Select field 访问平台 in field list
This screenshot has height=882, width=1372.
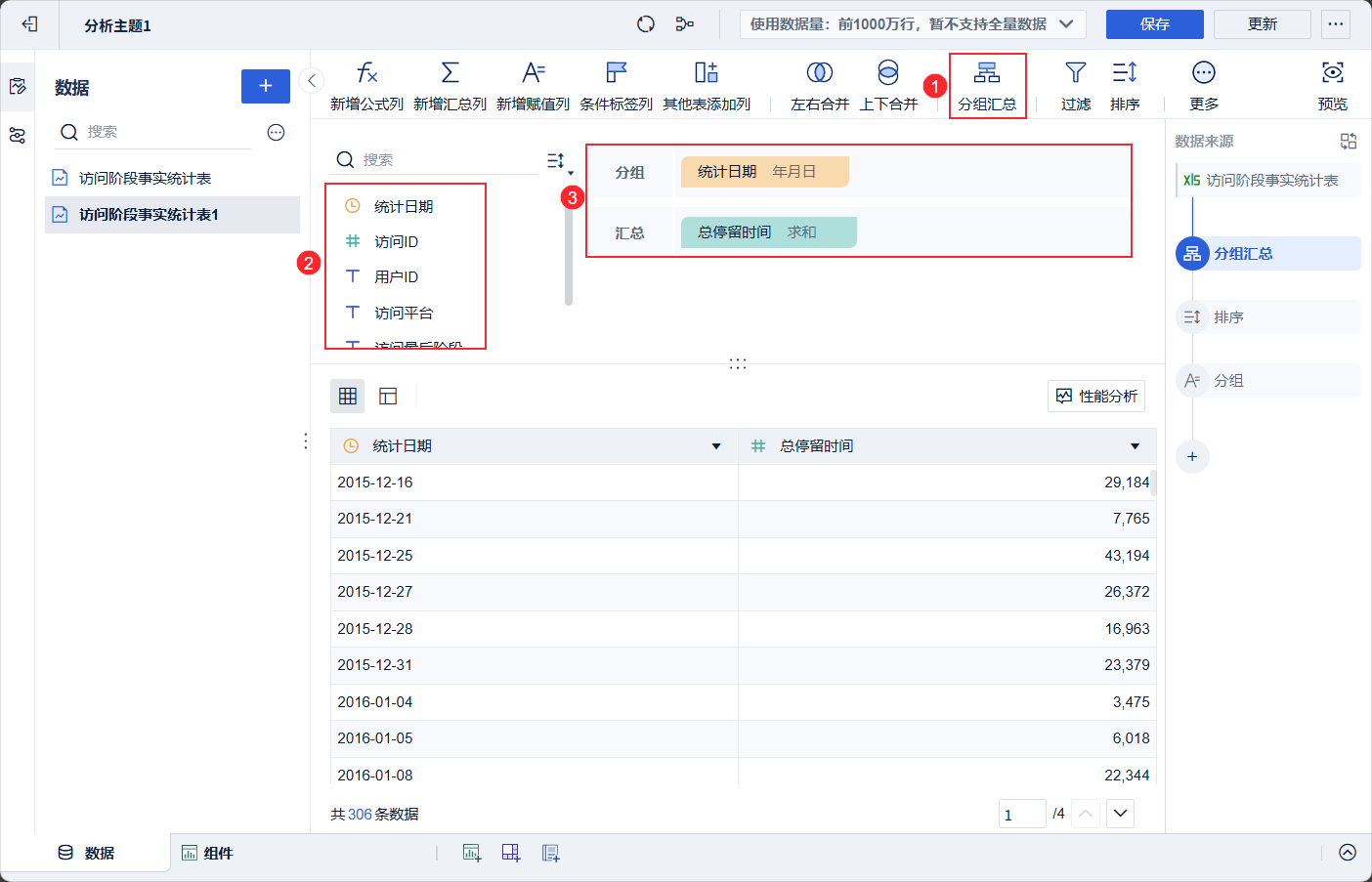405,313
